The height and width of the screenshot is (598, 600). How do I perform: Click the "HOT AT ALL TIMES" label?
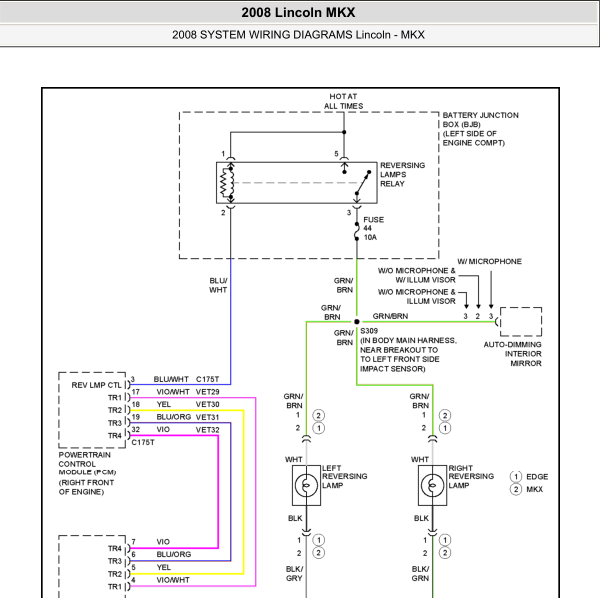click(343, 101)
